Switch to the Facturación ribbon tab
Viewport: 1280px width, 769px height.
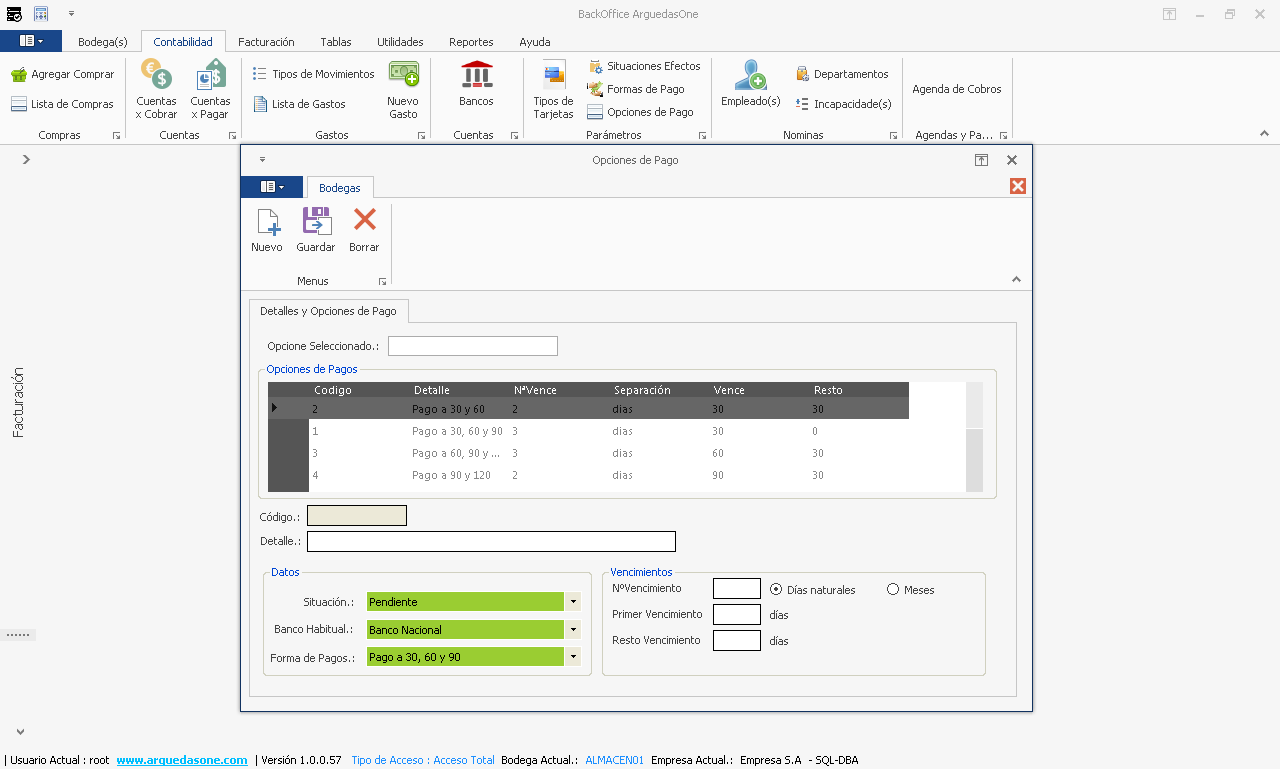point(266,42)
